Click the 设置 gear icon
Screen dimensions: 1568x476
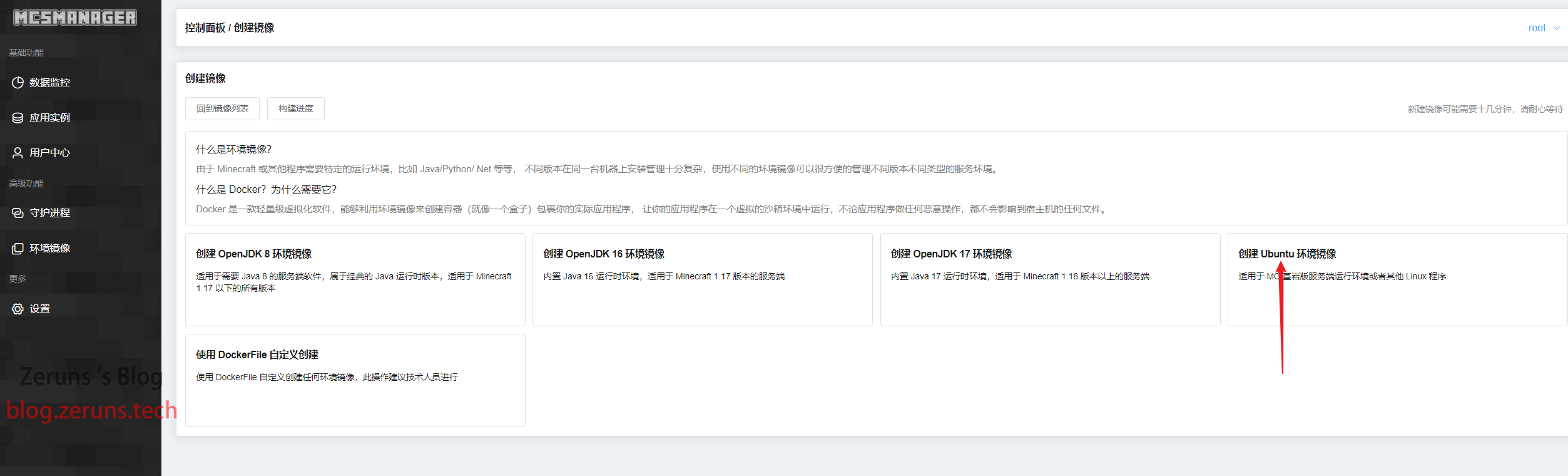tap(18, 309)
